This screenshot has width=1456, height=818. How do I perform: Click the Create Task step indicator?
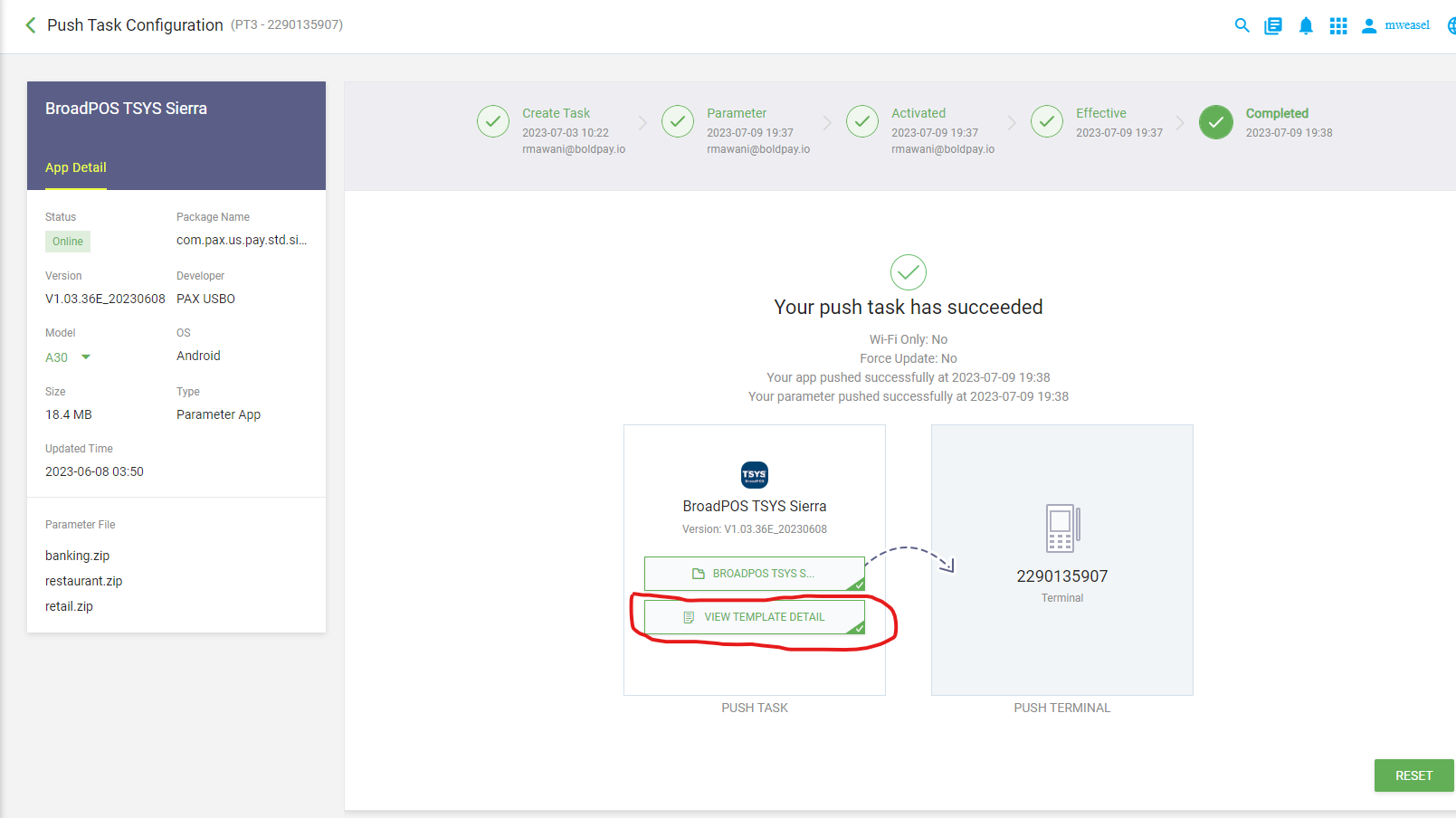[x=492, y=121]
